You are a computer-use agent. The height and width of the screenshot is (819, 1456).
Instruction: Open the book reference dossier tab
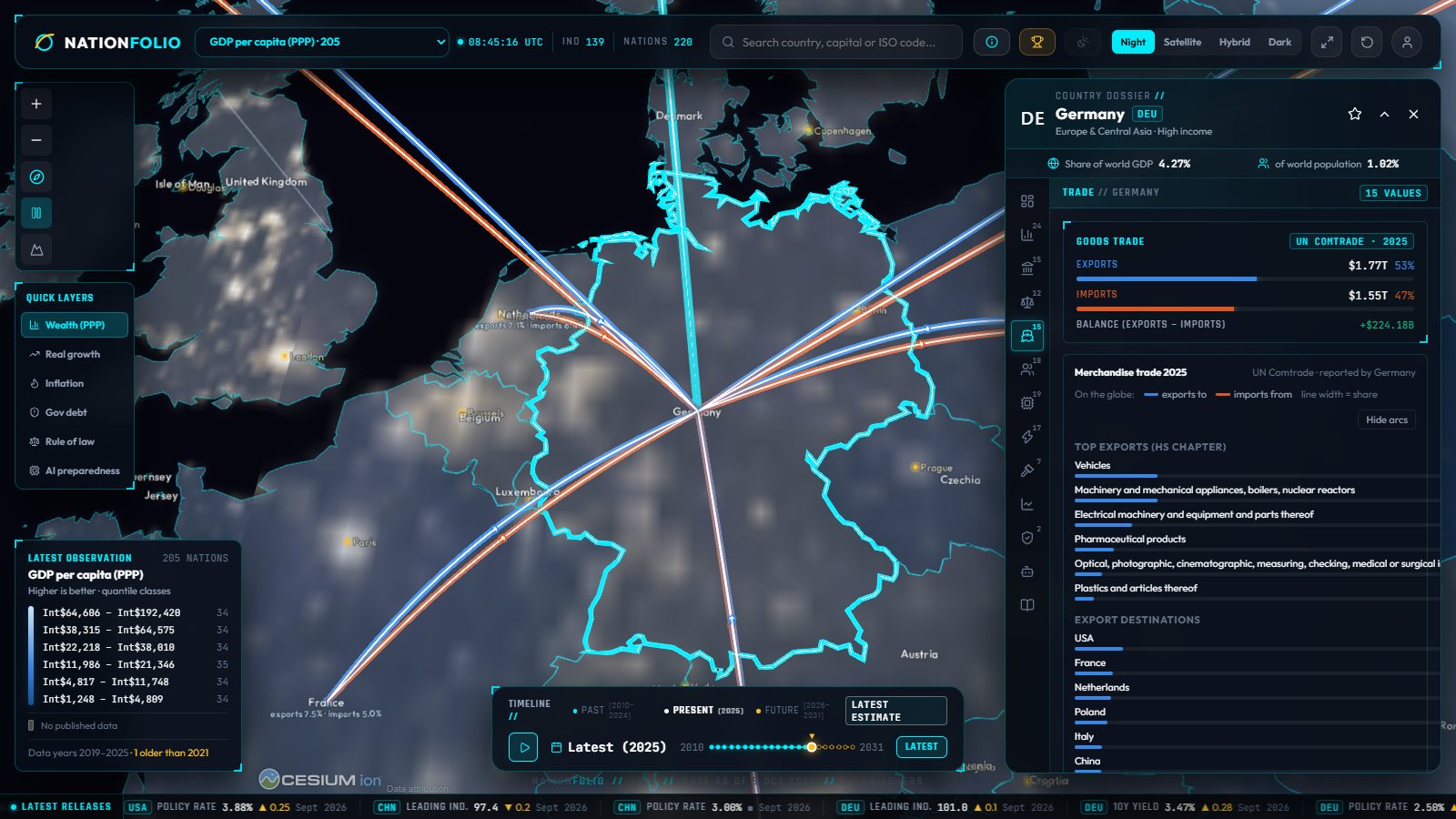pyautogui.click(x=1027, y=605)
